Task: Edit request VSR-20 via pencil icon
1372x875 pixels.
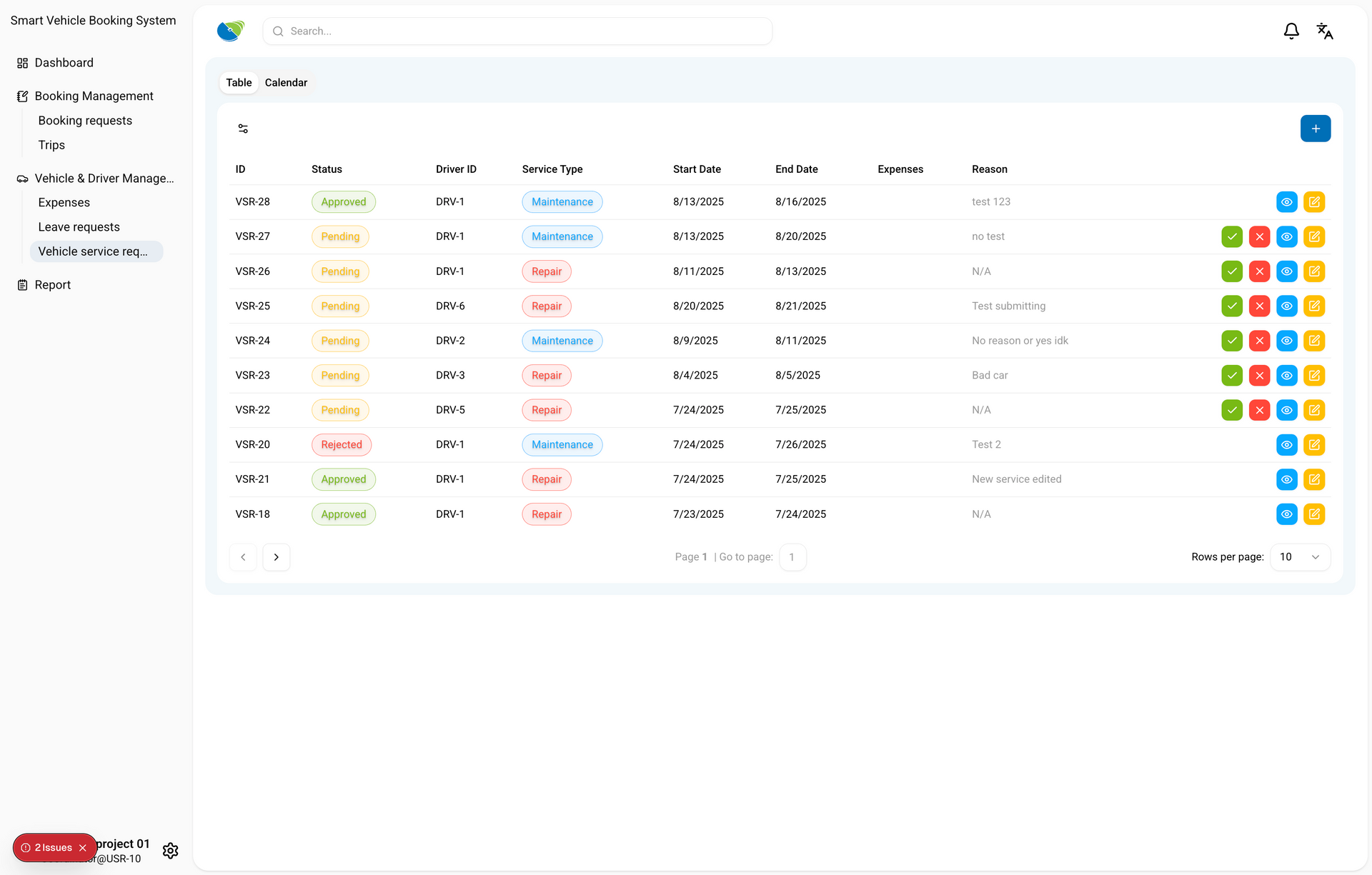Action: point(1314,445)
